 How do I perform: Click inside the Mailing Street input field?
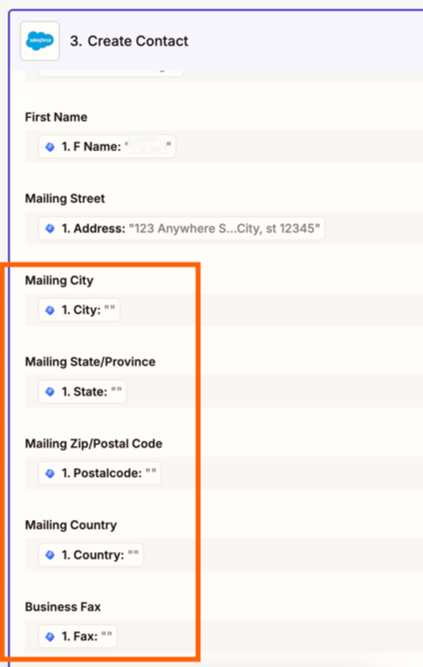pyautogui.click(x=224, y=228)
